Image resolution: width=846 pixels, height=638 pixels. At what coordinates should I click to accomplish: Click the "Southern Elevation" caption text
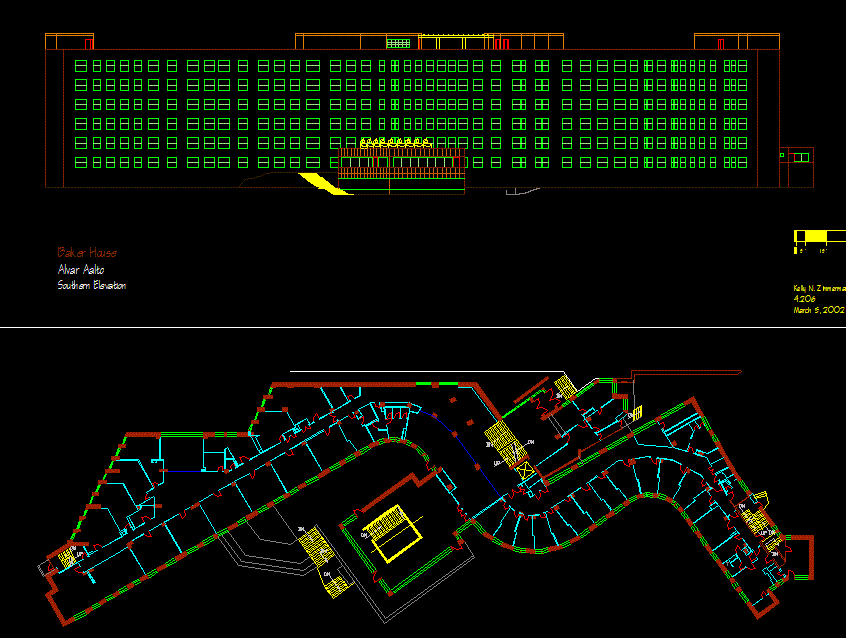pyautogui.click(x=92, y=286)
